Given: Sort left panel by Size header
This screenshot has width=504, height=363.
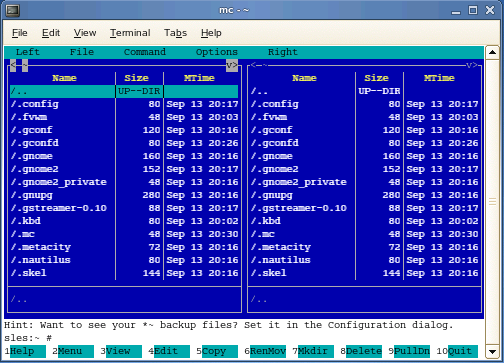Looking at the screenshot, I should pos(136,78).
